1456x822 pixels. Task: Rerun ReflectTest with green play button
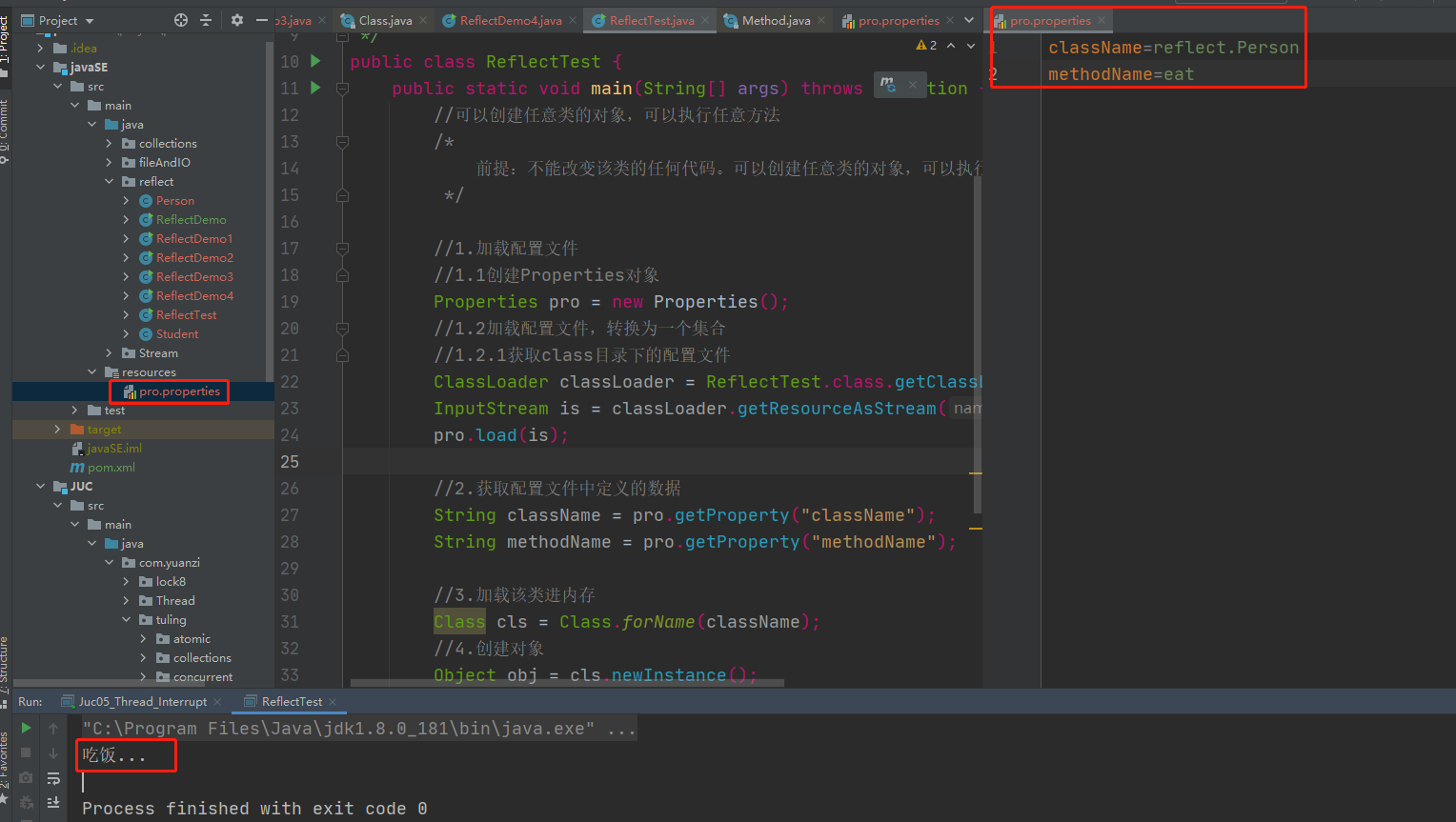26,728
